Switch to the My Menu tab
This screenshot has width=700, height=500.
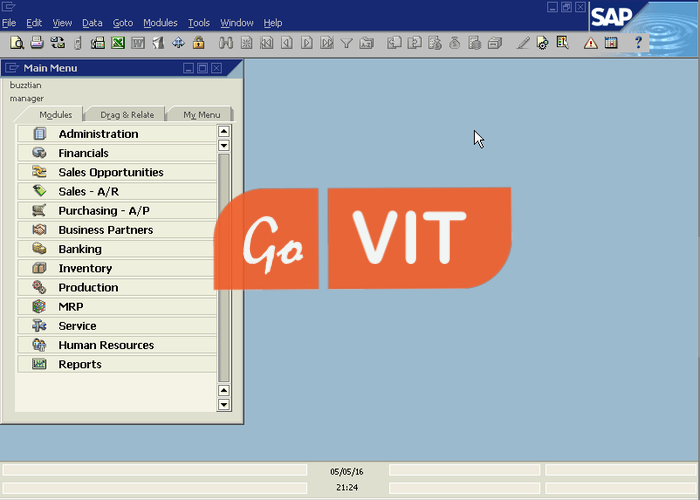point(201,115)
